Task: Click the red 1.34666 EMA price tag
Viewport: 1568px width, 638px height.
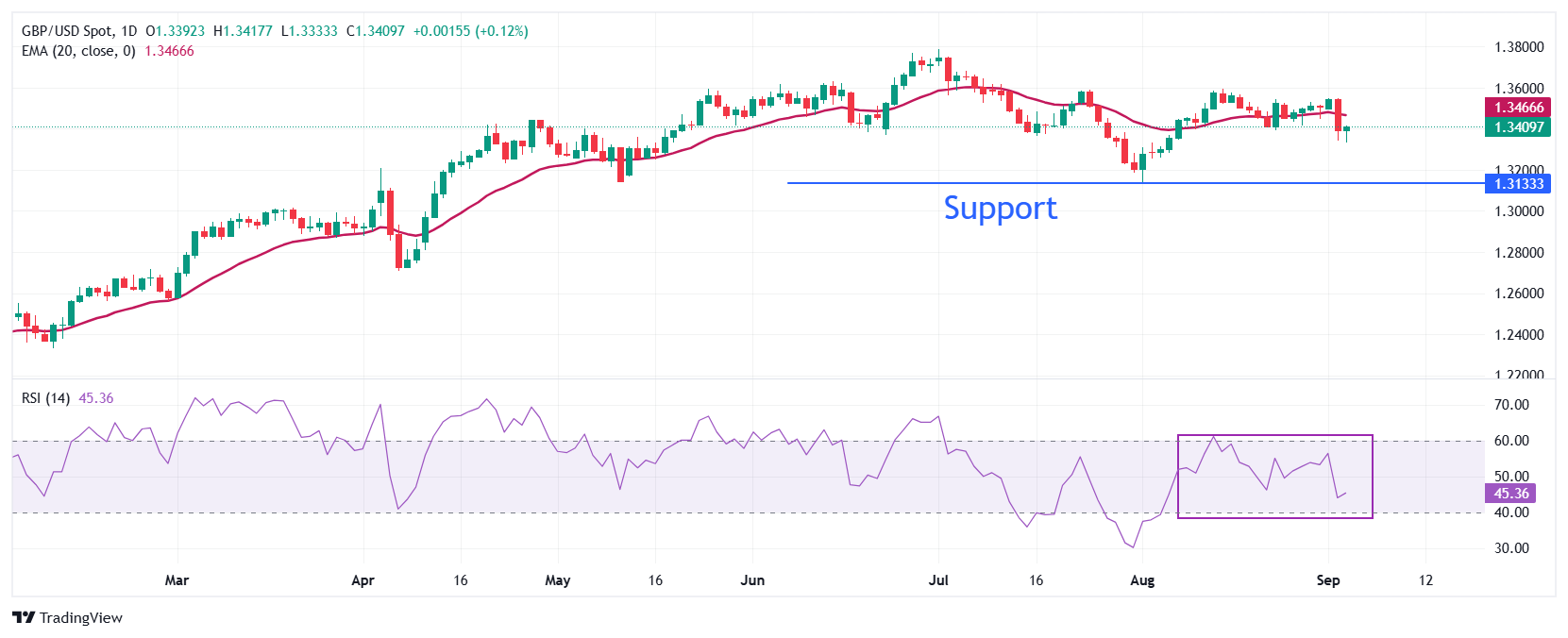Action: (1518, 108)
